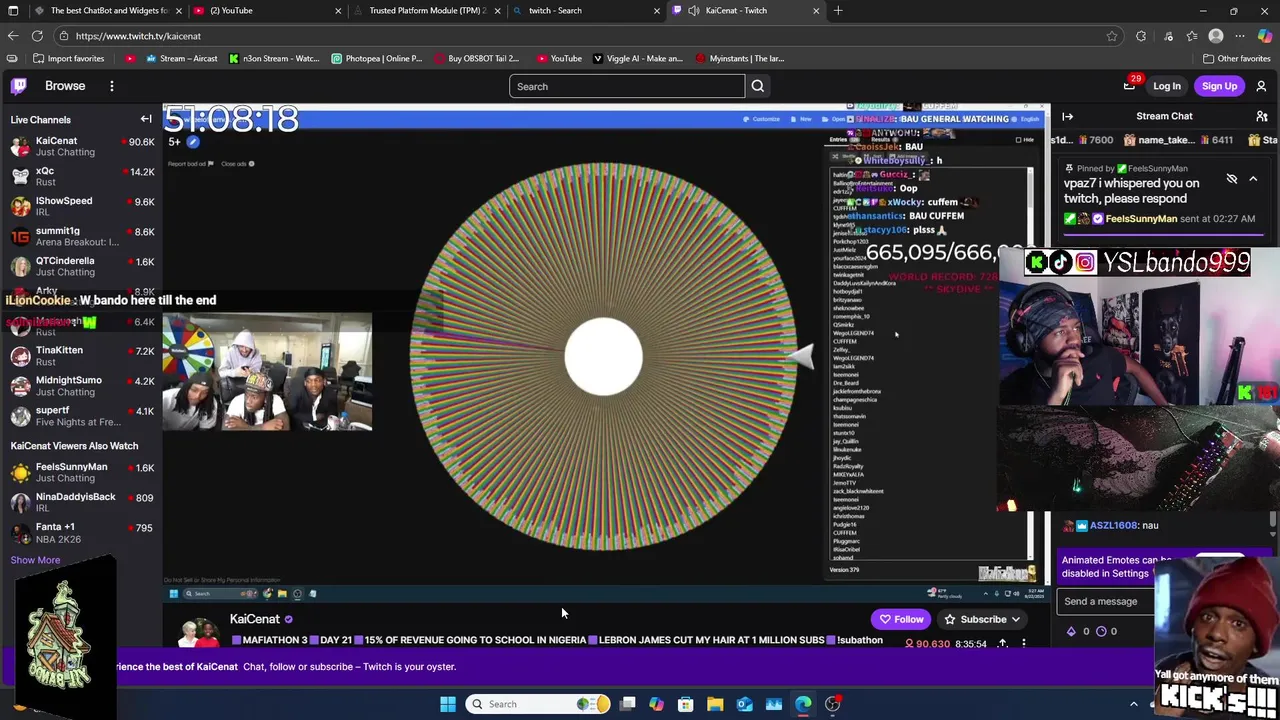Open Photopea bookmark
This screenshot has height=720, width=1280.
coord(377,58)
